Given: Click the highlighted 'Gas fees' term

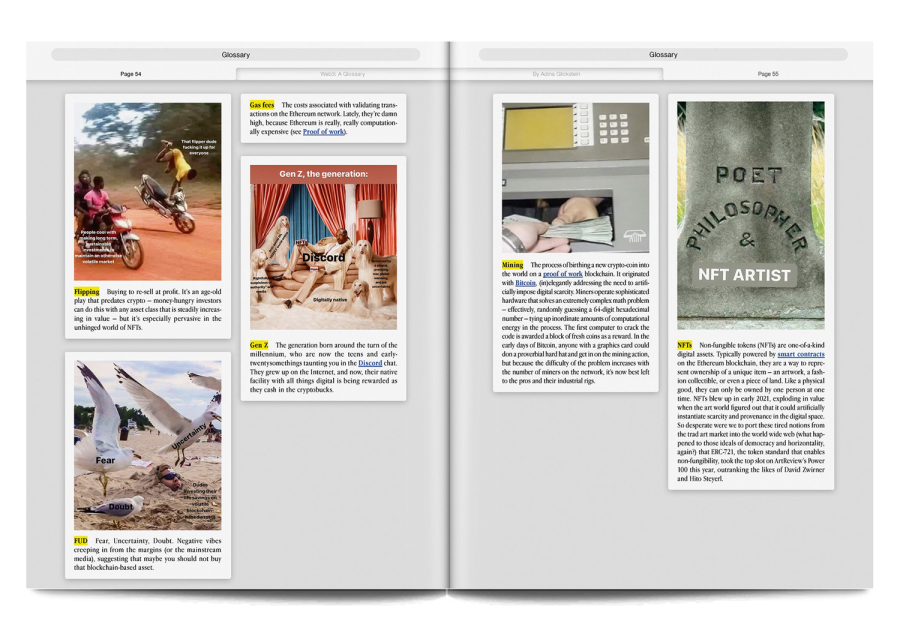Looking at the screenshot, I should [x=262, y=105].
